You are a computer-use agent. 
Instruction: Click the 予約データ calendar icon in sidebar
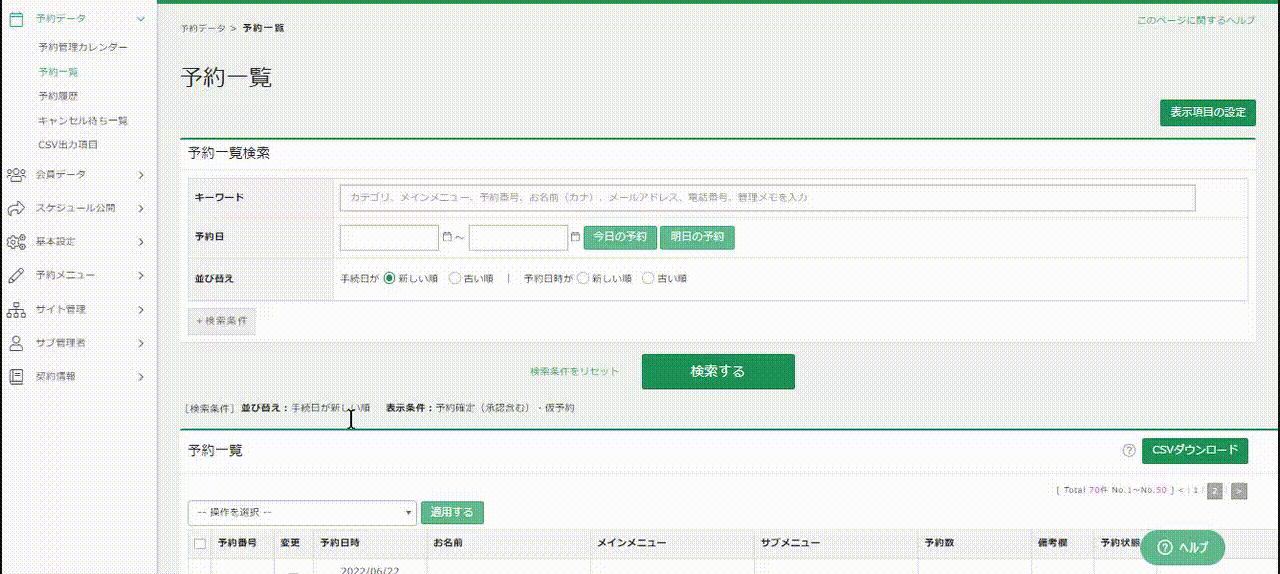(16, 18)
